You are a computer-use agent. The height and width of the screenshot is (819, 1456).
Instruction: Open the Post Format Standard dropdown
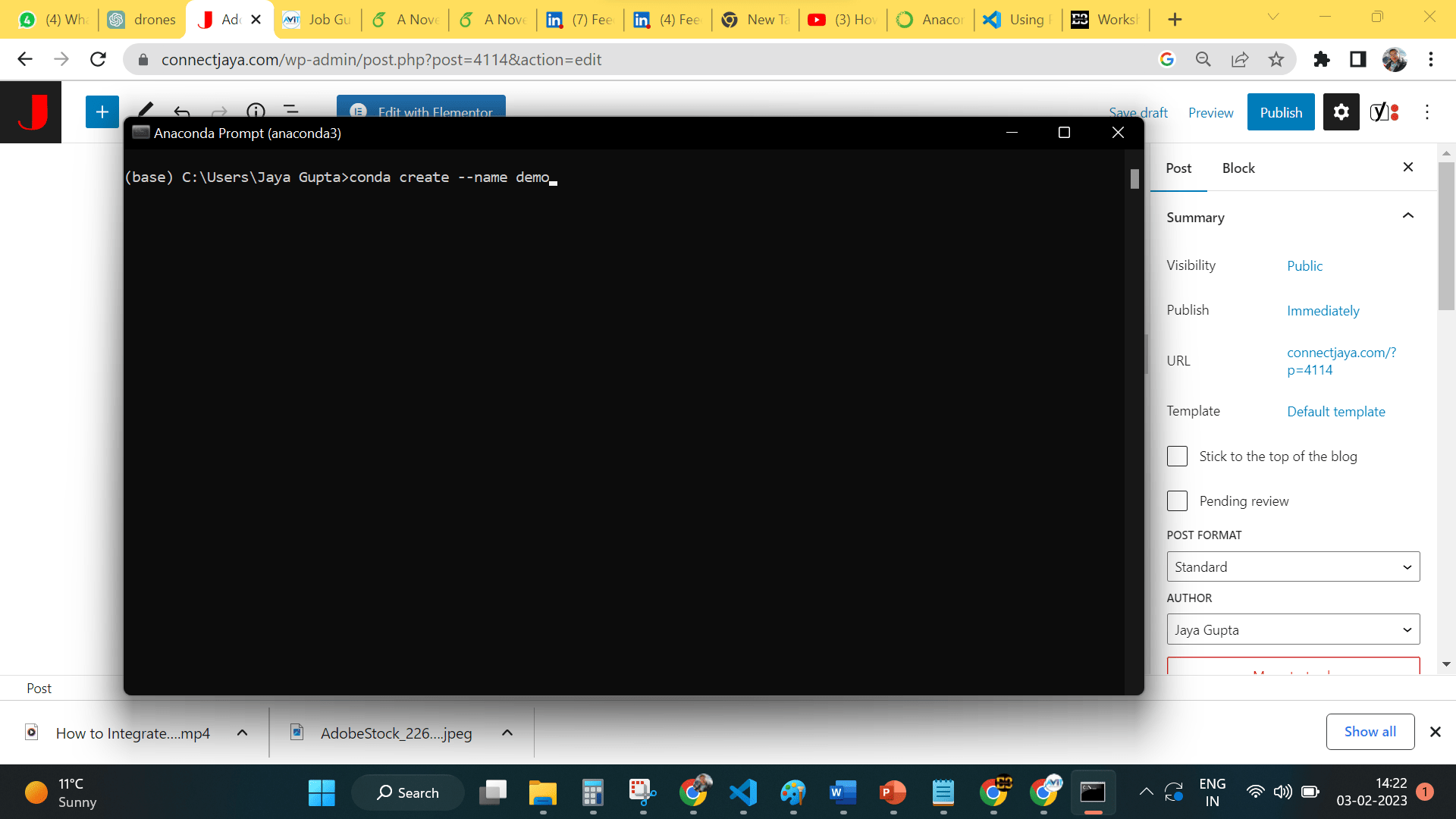tap(1293, 566)
